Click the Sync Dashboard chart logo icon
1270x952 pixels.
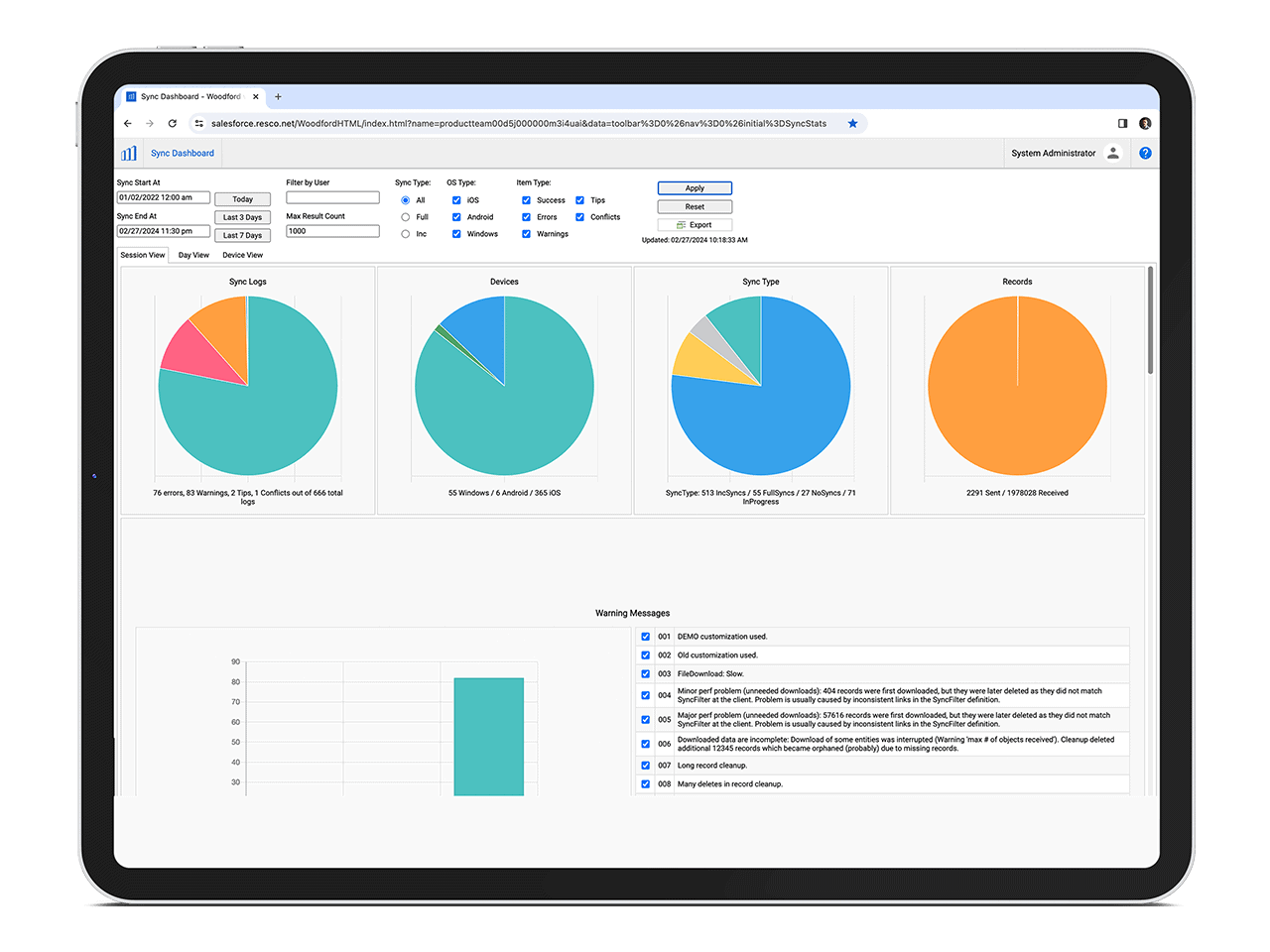click(x=129, y=153)
